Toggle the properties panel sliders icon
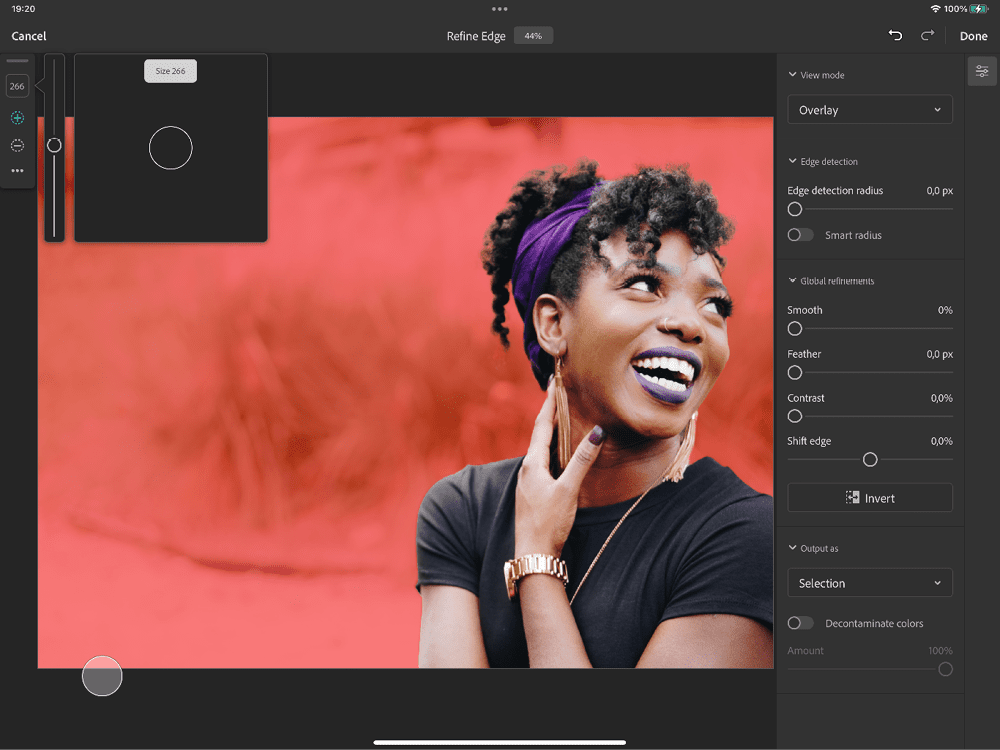 point(982,71)
